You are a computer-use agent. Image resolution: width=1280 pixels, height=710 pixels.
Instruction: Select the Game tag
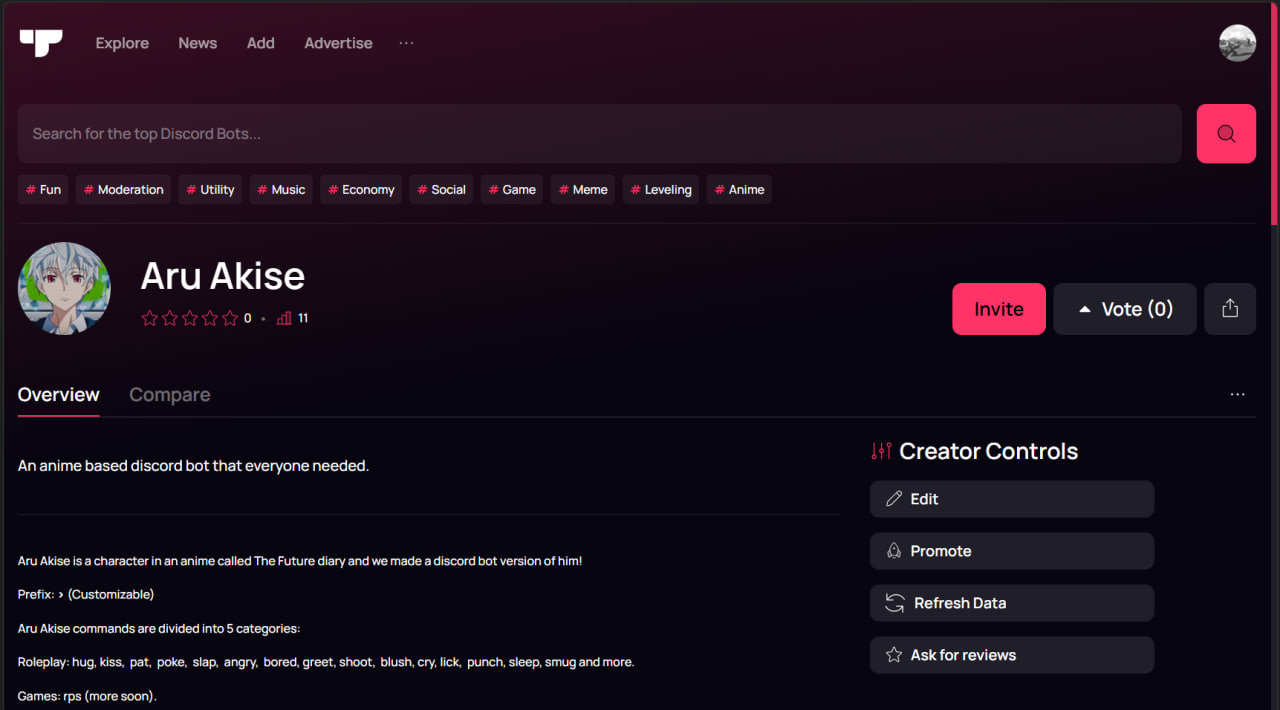tap(512, 190)
